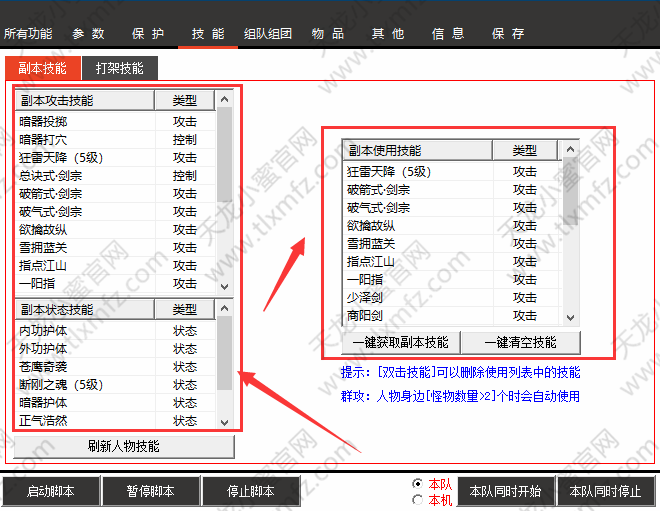Select the 本机 radio button
Screen dimensions: 660x511
(x=418, y=500)
